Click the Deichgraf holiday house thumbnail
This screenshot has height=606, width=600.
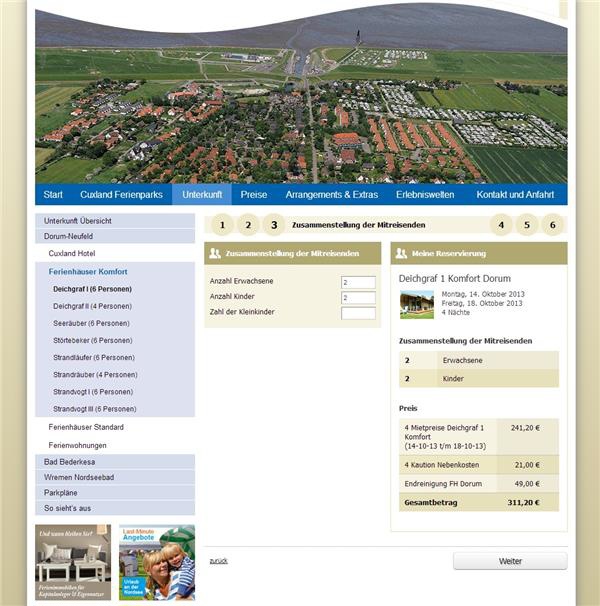click(416, 305)
